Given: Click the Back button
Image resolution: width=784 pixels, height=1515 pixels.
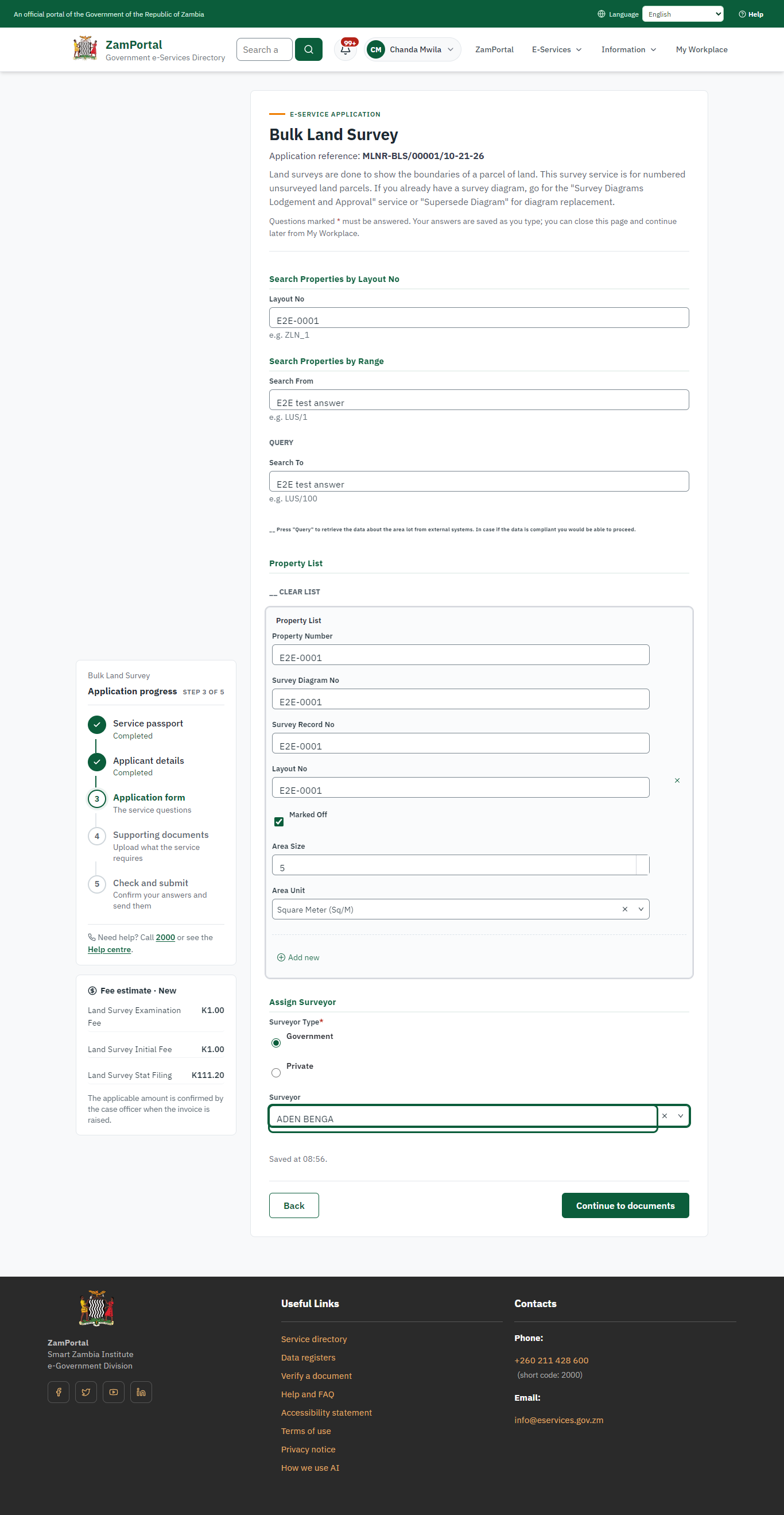Looking at the screenshot, I should pos(294,1205).
